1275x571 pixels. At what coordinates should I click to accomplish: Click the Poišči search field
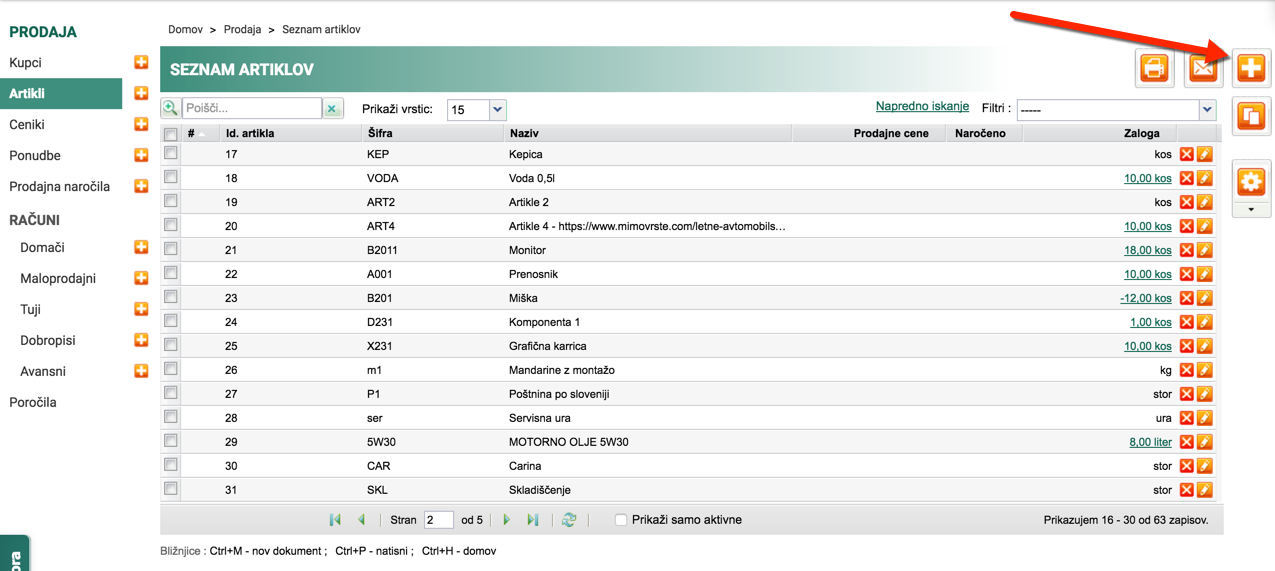(251, 108)
